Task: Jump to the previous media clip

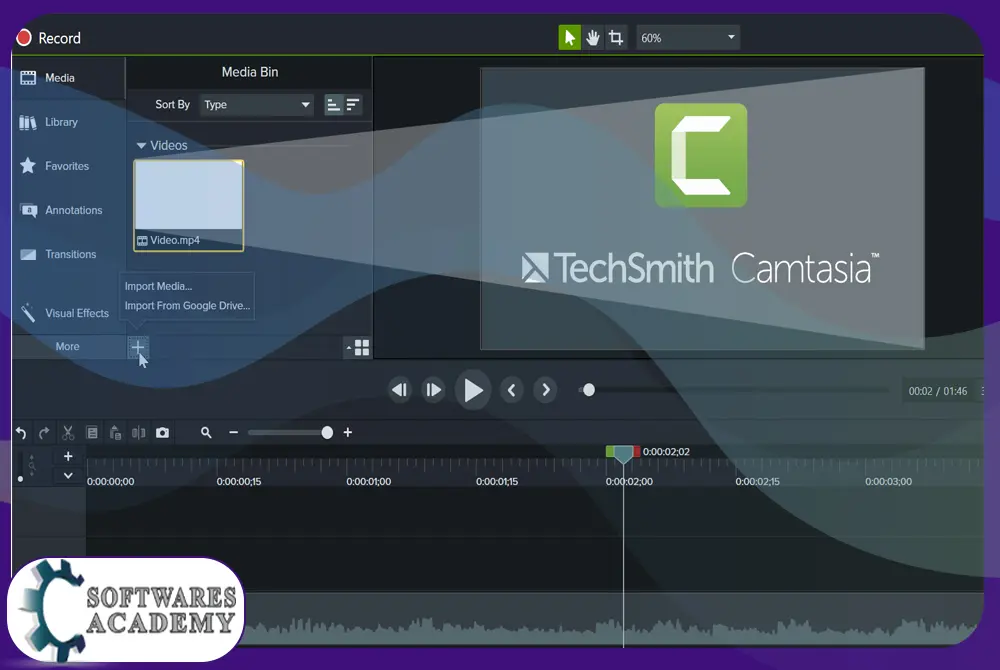Action: [x=511, y=390]
